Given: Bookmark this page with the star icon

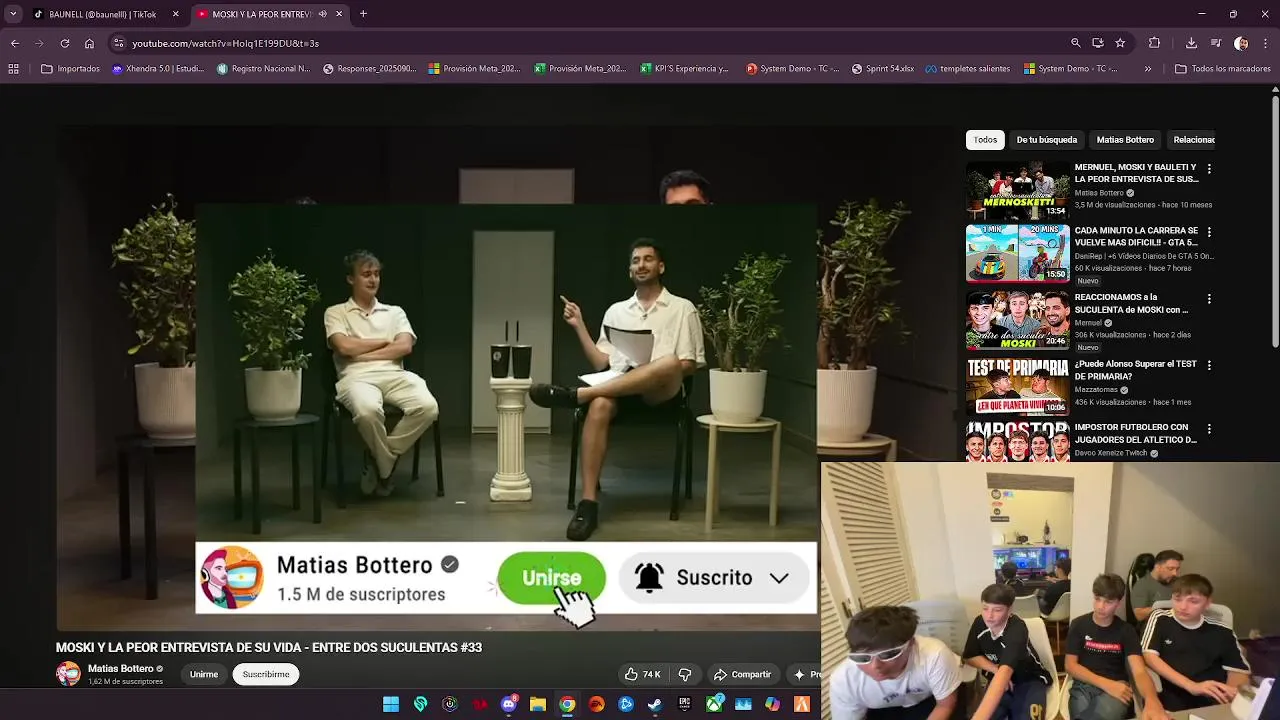Looking at the screenshot, I should [x=1120, y=43].
